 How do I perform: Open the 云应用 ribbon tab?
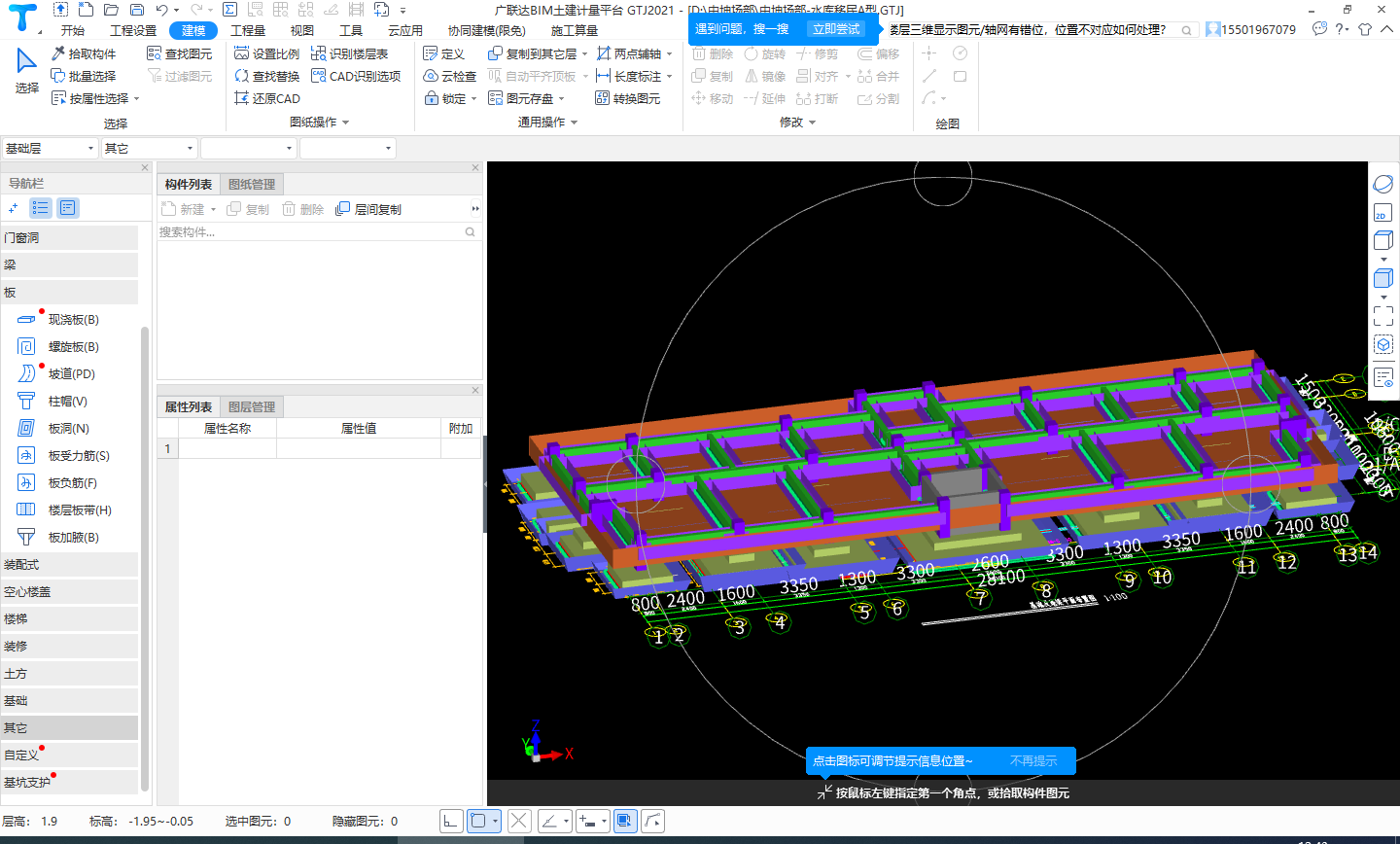405,30
